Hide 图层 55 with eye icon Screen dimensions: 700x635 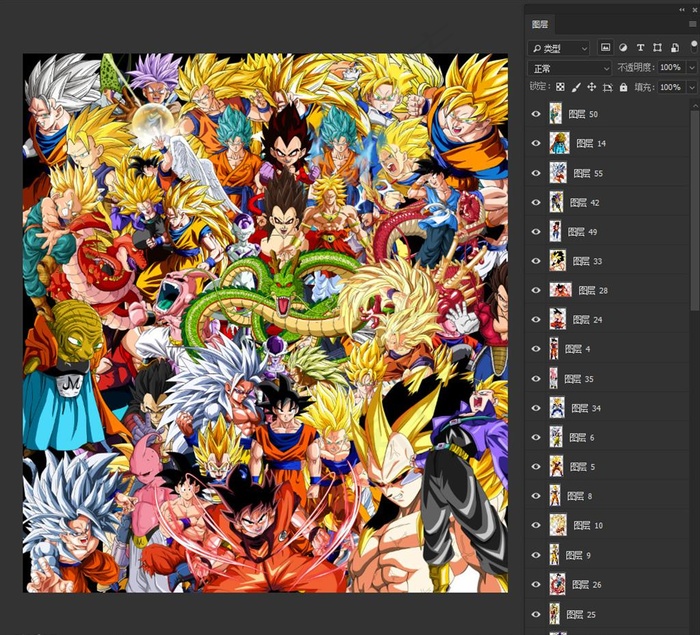click(536, 173)
